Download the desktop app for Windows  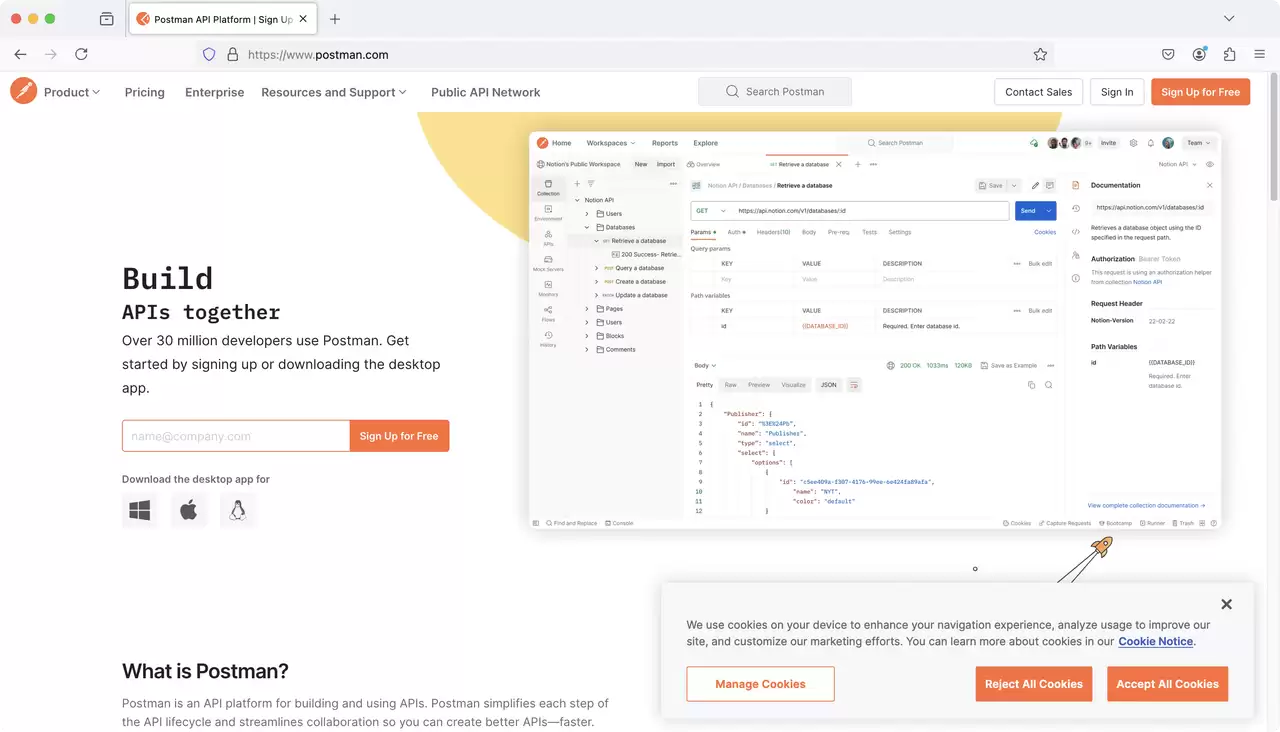point(140,511)
